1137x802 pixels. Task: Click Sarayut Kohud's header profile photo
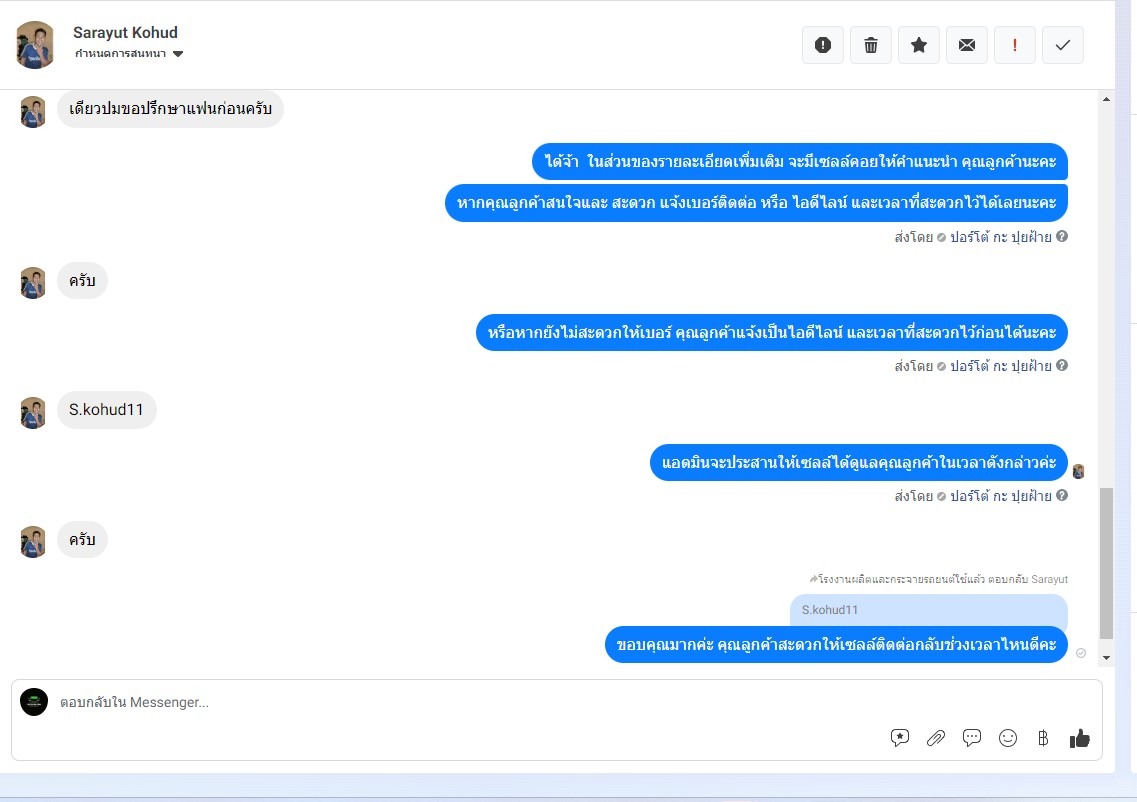pos(35,45)
